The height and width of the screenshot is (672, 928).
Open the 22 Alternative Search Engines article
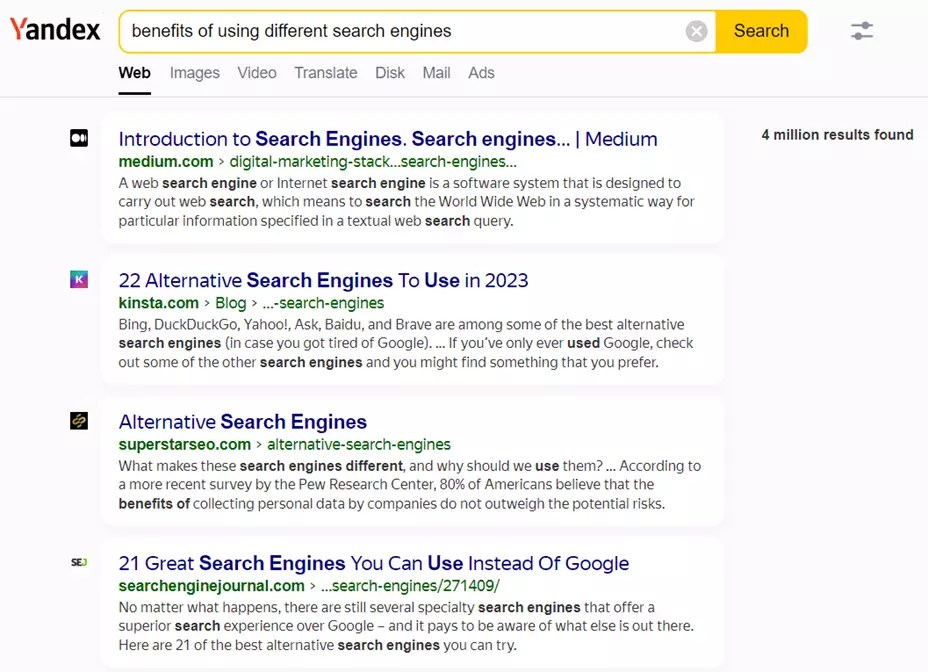(323, 280)
